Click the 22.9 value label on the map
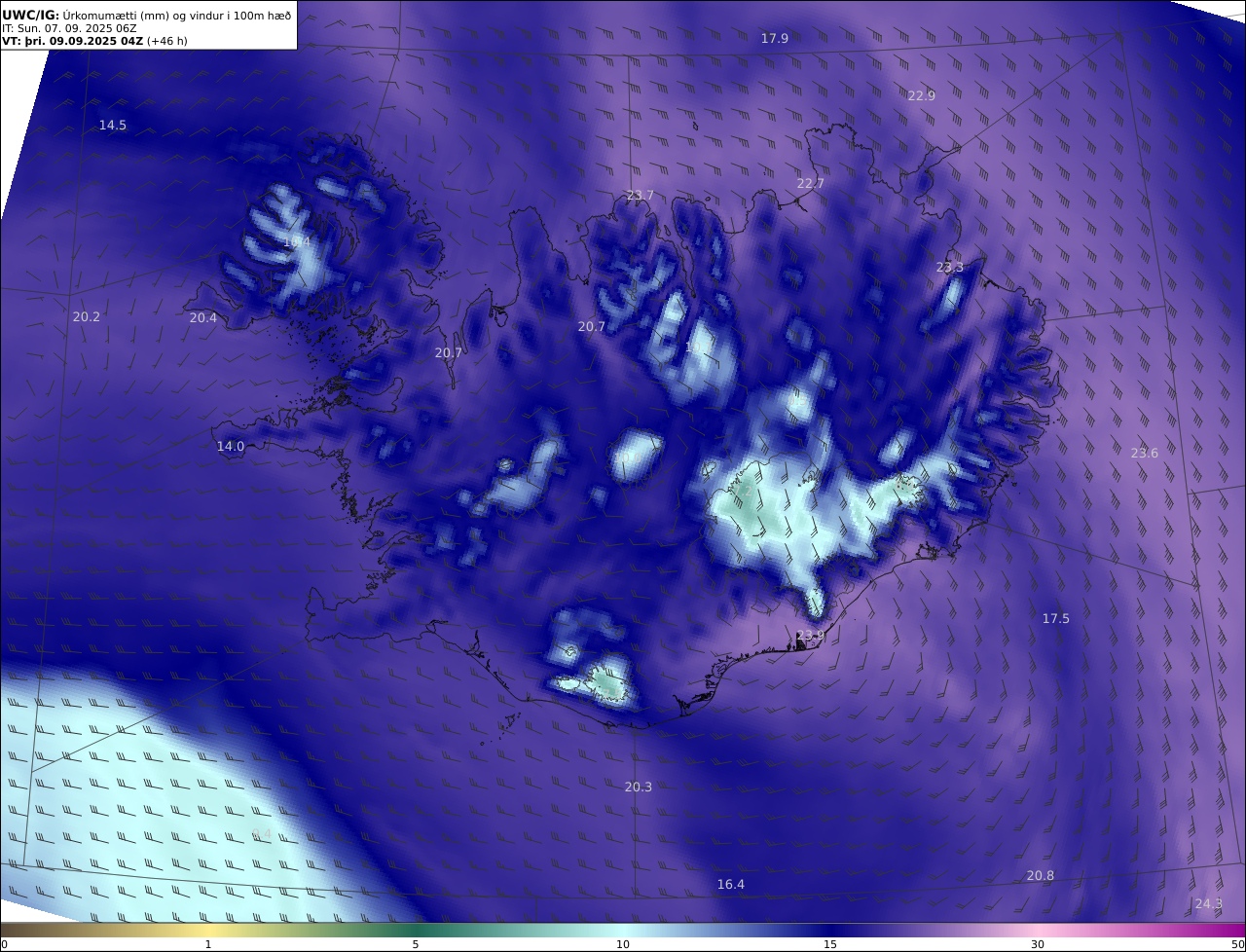Viewport: 1246px width, 952px height. pyautogui.click(x=921, y=95)
